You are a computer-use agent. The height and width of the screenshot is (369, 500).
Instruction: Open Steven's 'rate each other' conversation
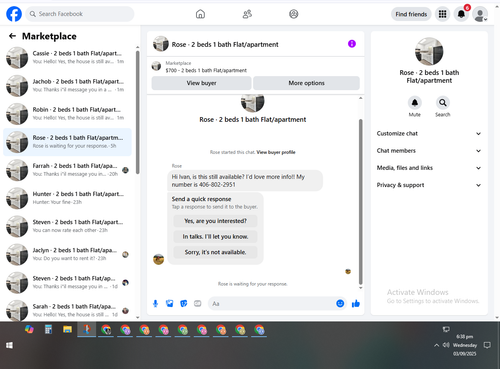tap(67, 226)
